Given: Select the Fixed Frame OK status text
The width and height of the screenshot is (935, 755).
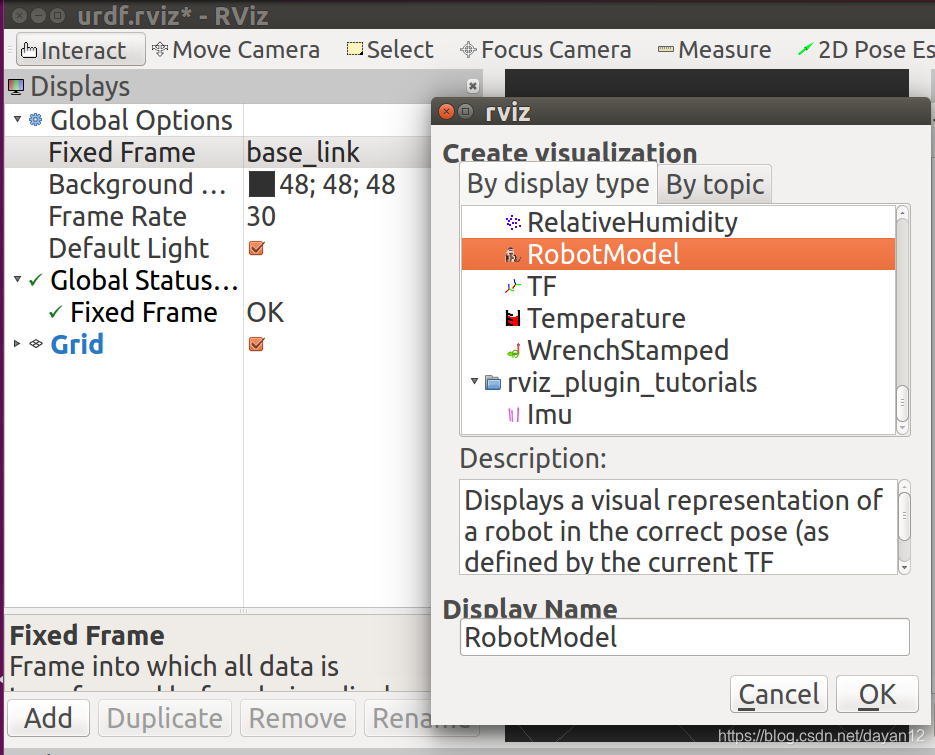Looking at the screenshot, I should (265, 312).
